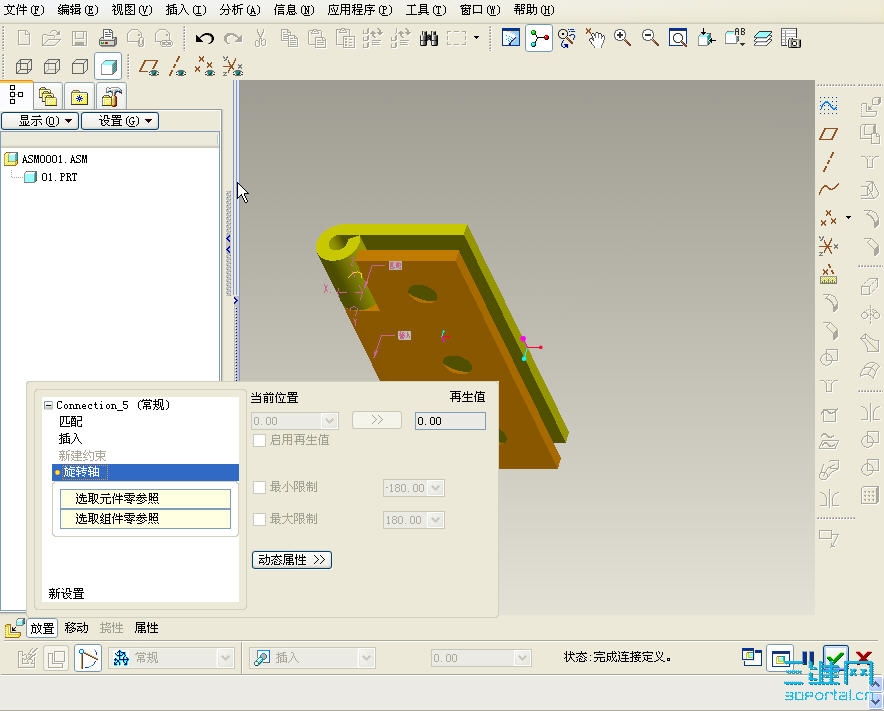Click the Find binoculars icon

tap(428, 38)
